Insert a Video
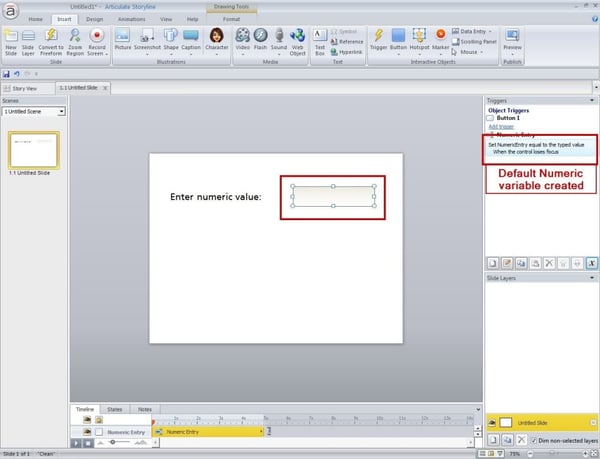 click(243, 41)
